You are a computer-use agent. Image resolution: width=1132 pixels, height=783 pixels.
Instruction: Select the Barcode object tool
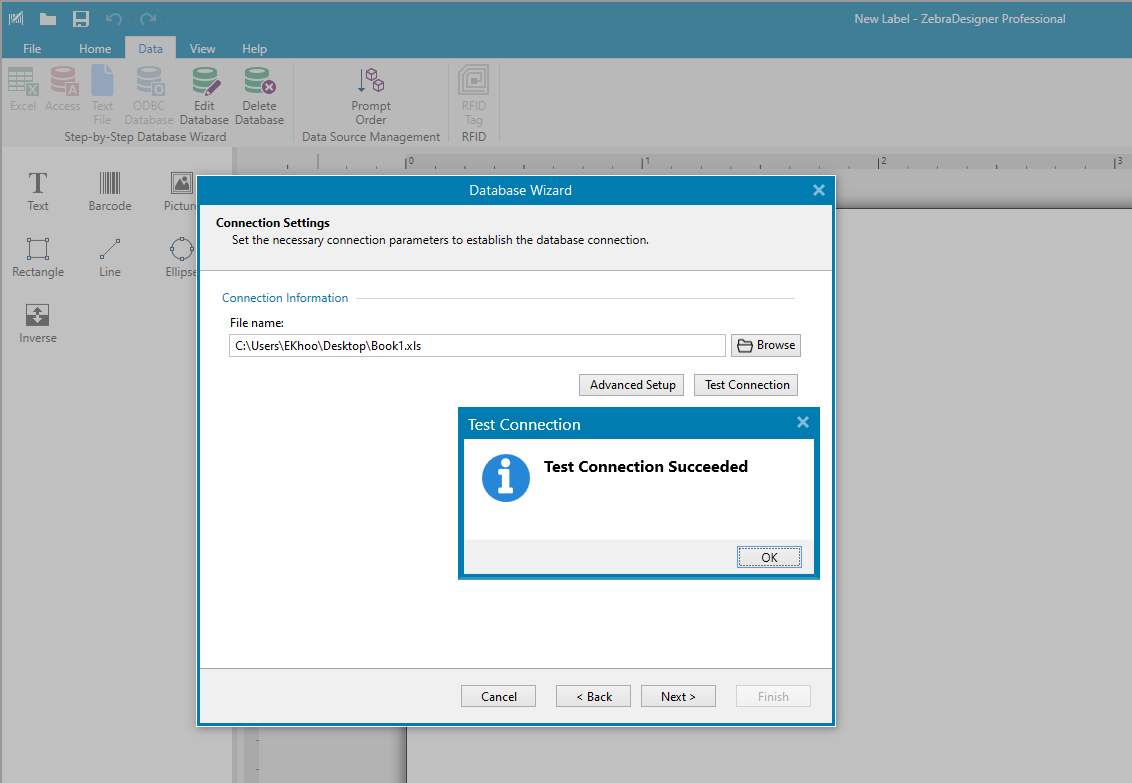(110, 191)
